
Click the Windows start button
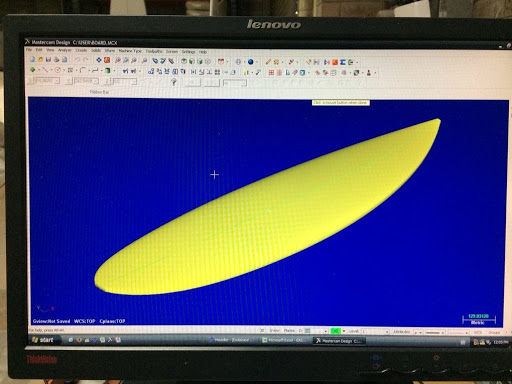point(43,340)
